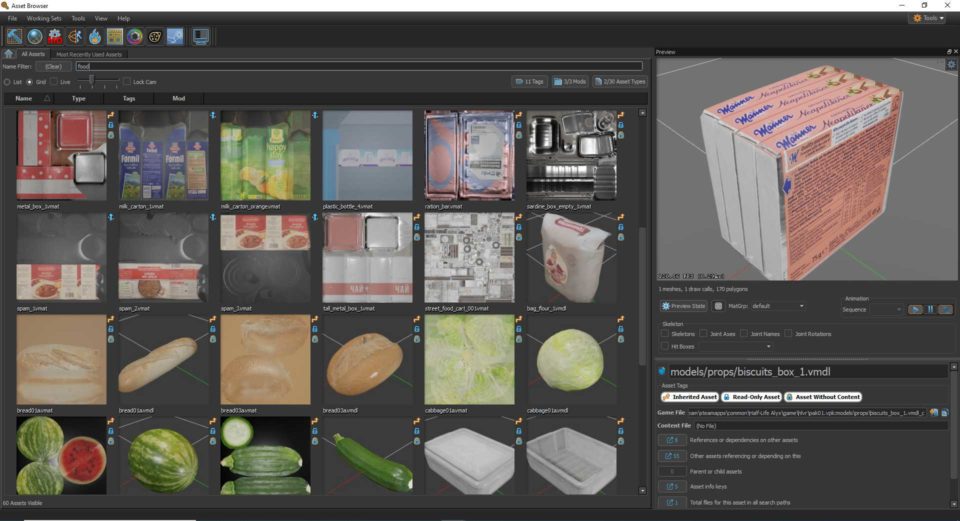Image resolution: width=960 pixels, height=521 pixels.
Task: Select the List view radio button
Action: pos(7,81)
